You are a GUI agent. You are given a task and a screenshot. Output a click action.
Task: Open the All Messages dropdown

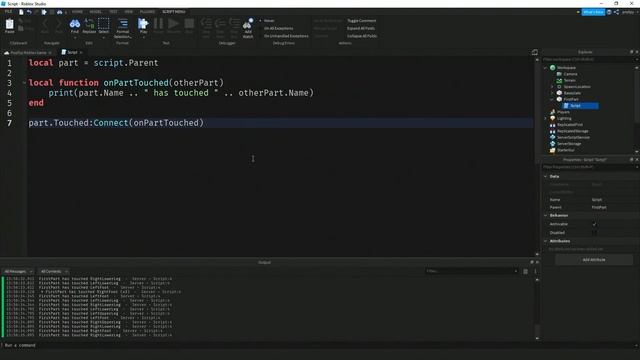coord(18,271)
